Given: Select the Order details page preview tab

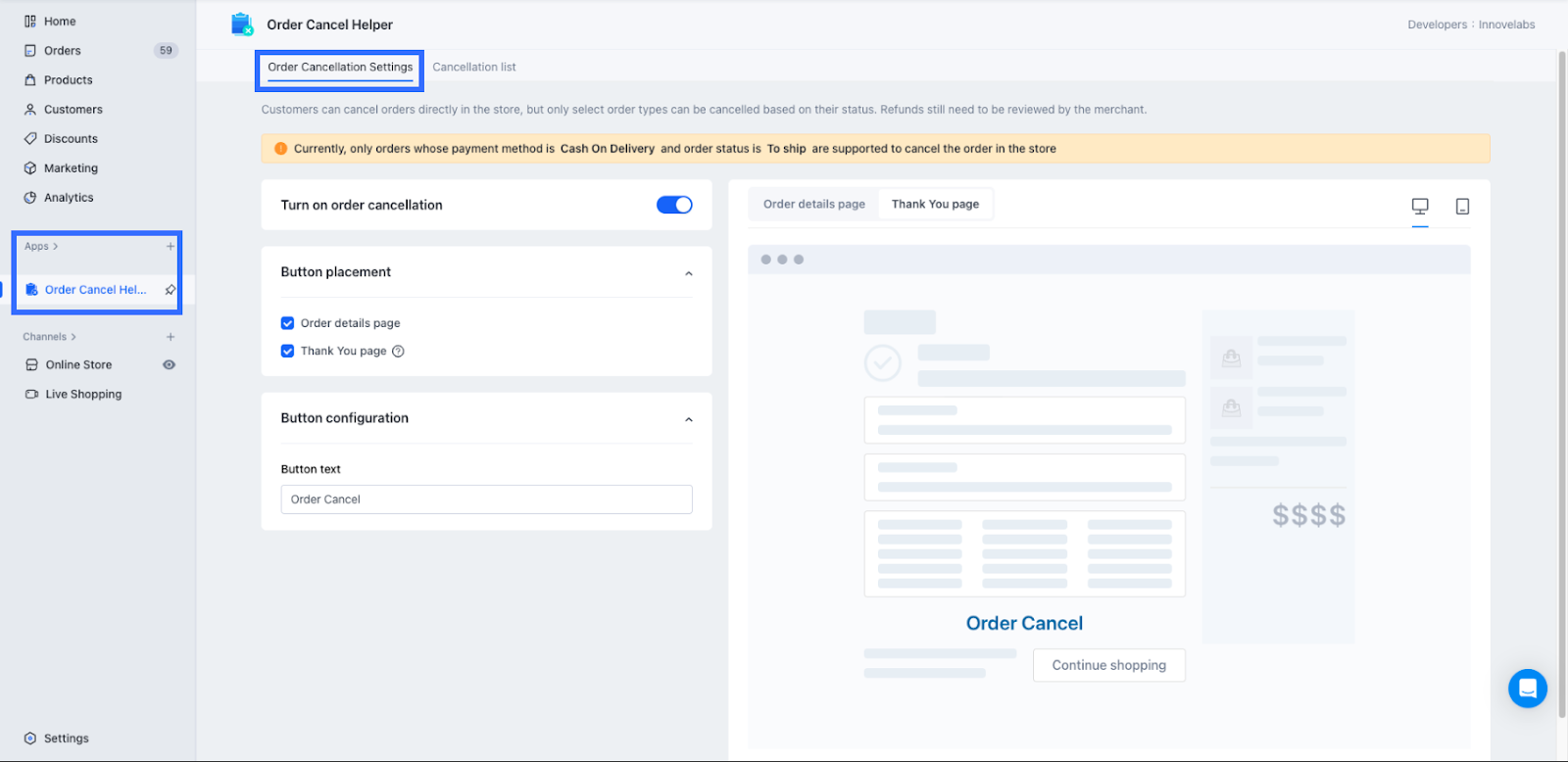Looking at the screenshot, I should [814, 205].
